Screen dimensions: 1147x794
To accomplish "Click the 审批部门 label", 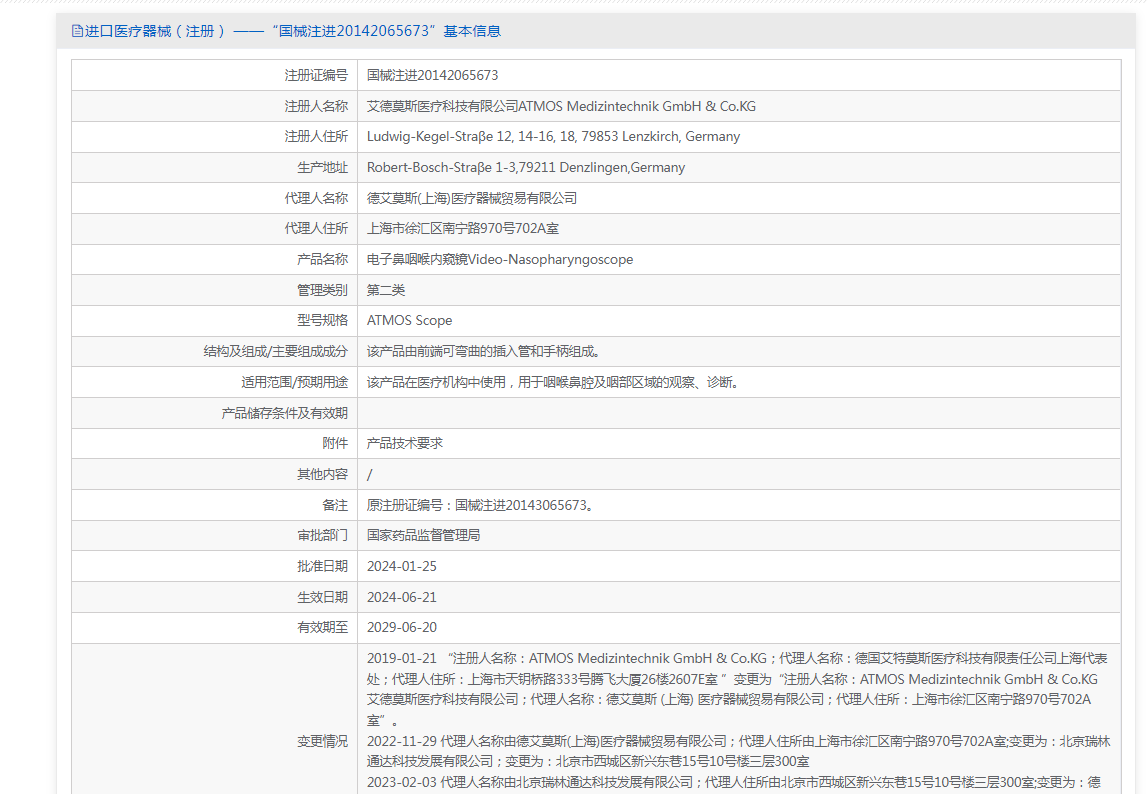I will pos(323,536).
